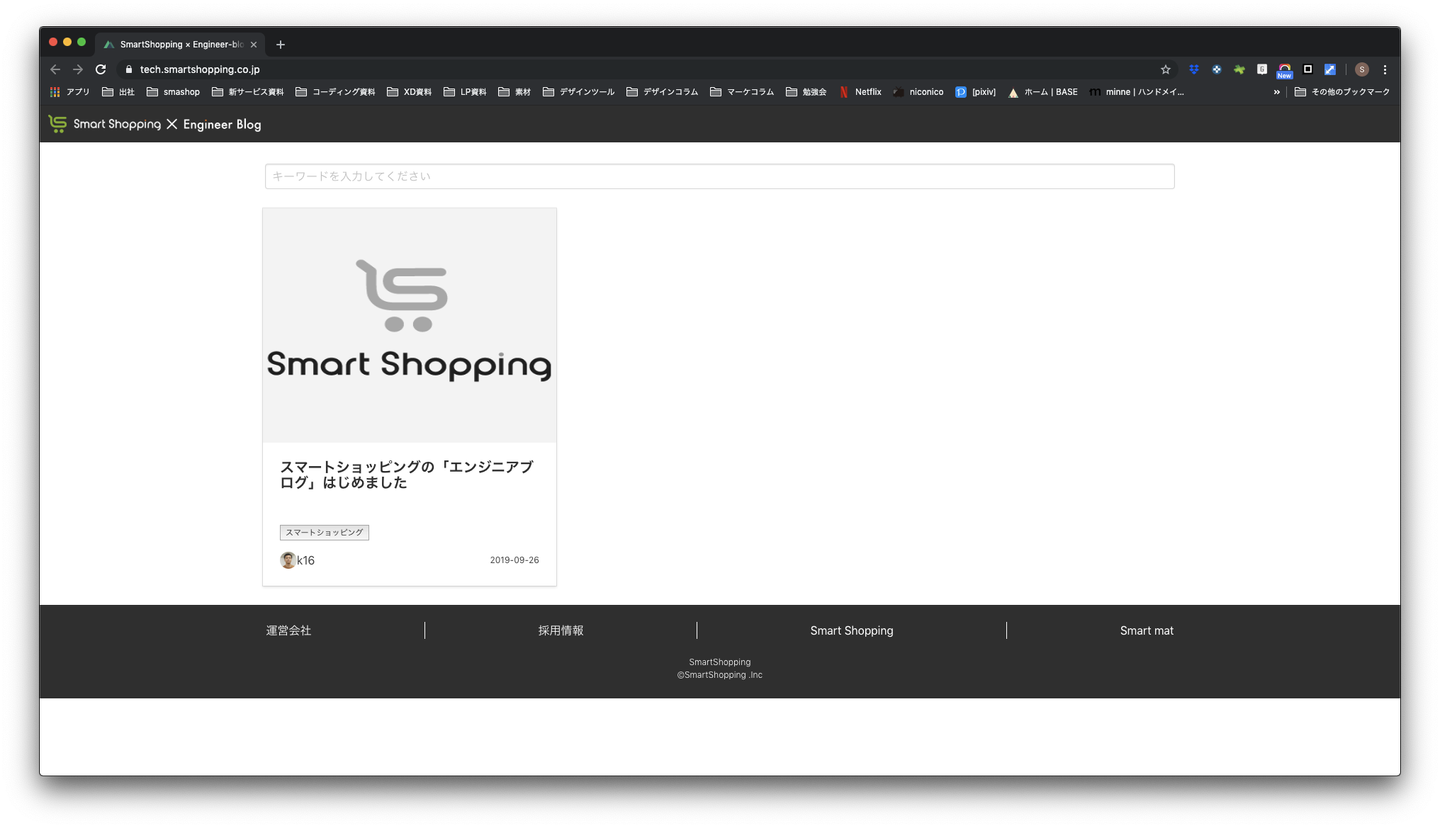Focus the keyword search input field
1440x828 pixels.
[x=719, y=176]
